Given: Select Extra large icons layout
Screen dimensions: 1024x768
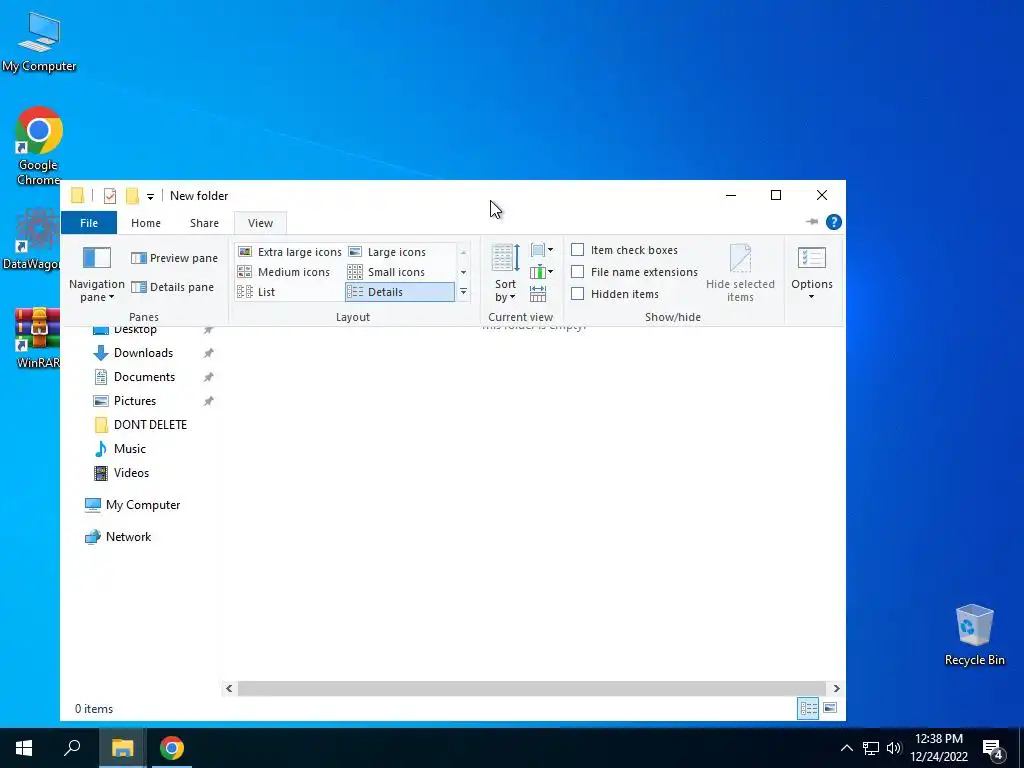Looking at the screenshot, I should (289, 252).
